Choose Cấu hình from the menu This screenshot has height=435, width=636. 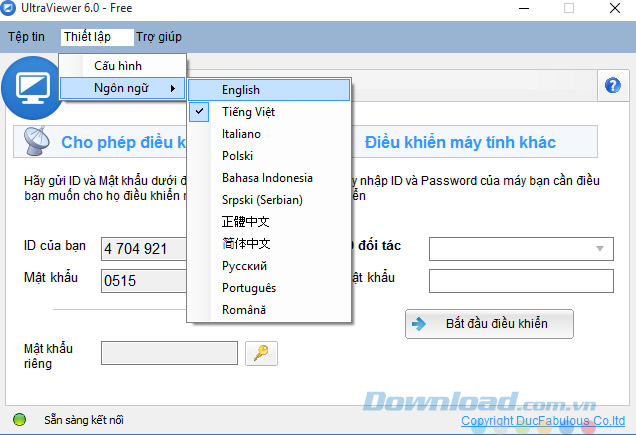tap(122, 66)
